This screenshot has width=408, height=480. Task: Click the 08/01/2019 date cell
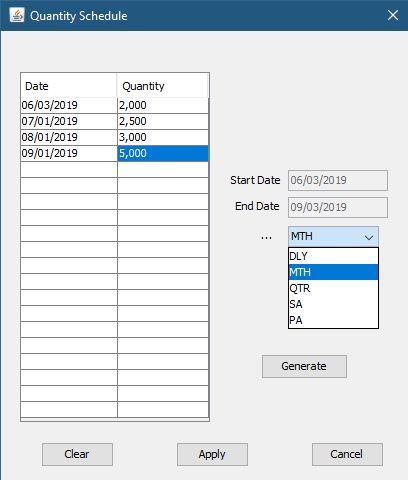[69, 137]
